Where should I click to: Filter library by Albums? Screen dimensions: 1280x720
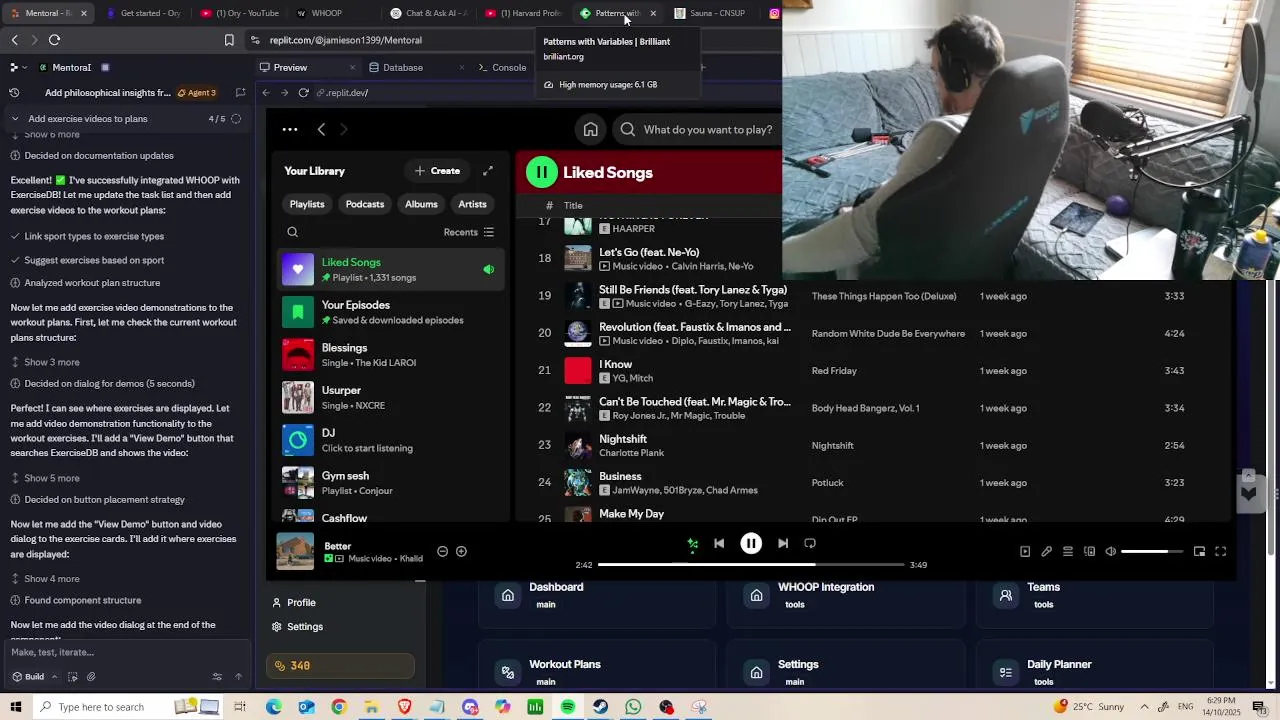(x=421, y=204)
